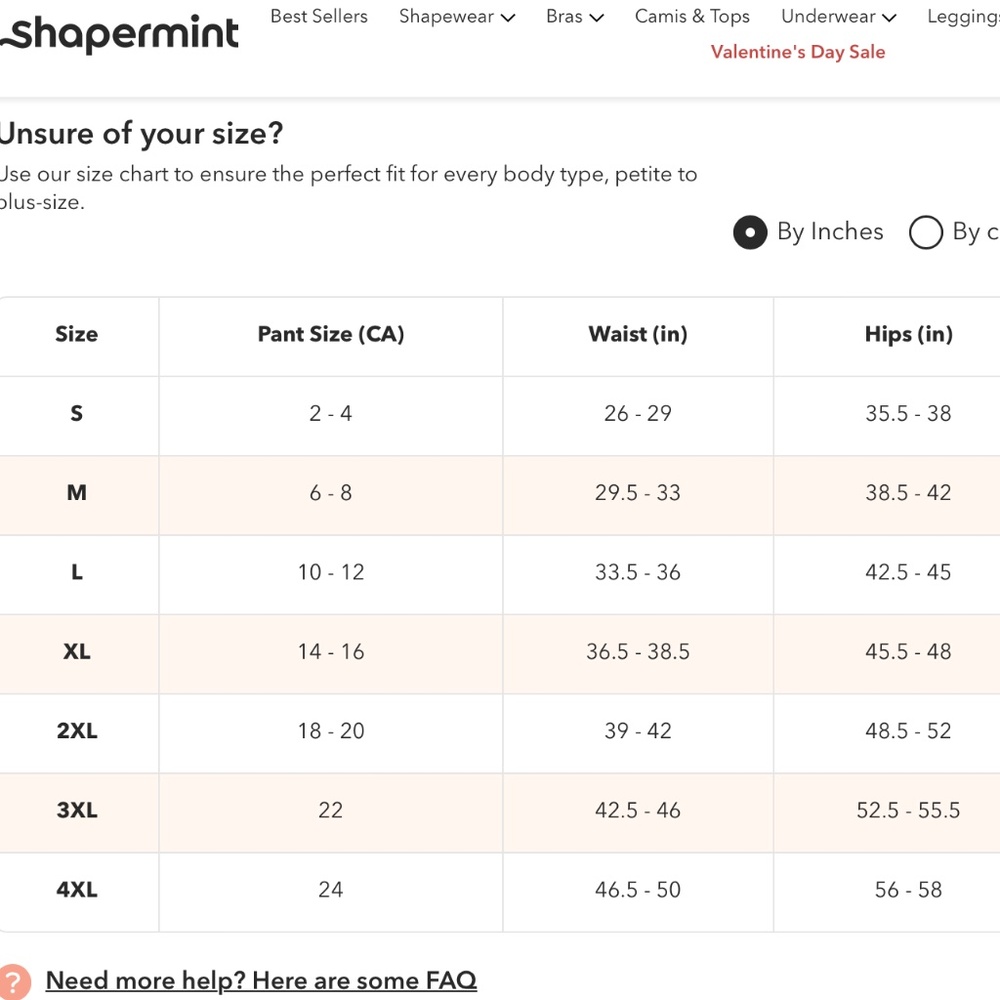The width and height of the screenshot is (1000, 1000).
Task: Click the Waist (in) column header
Action: 638,334
